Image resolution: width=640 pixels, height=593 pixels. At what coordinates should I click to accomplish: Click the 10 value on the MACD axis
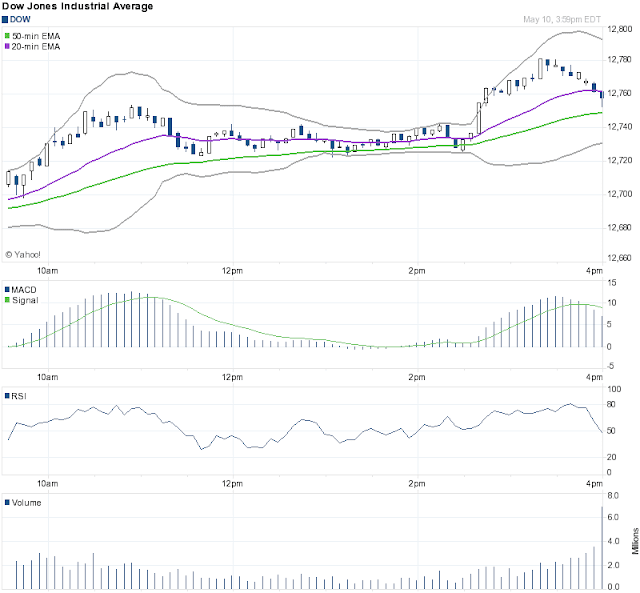pos(611,303)
